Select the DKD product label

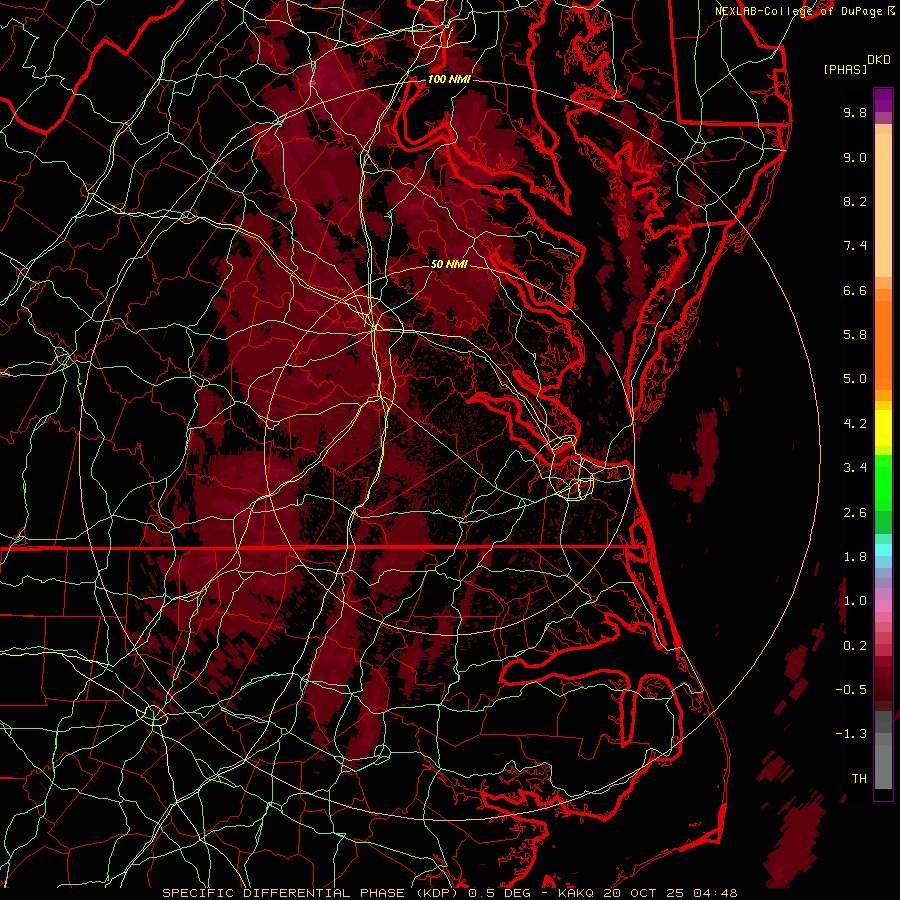(x=879, y=60)
